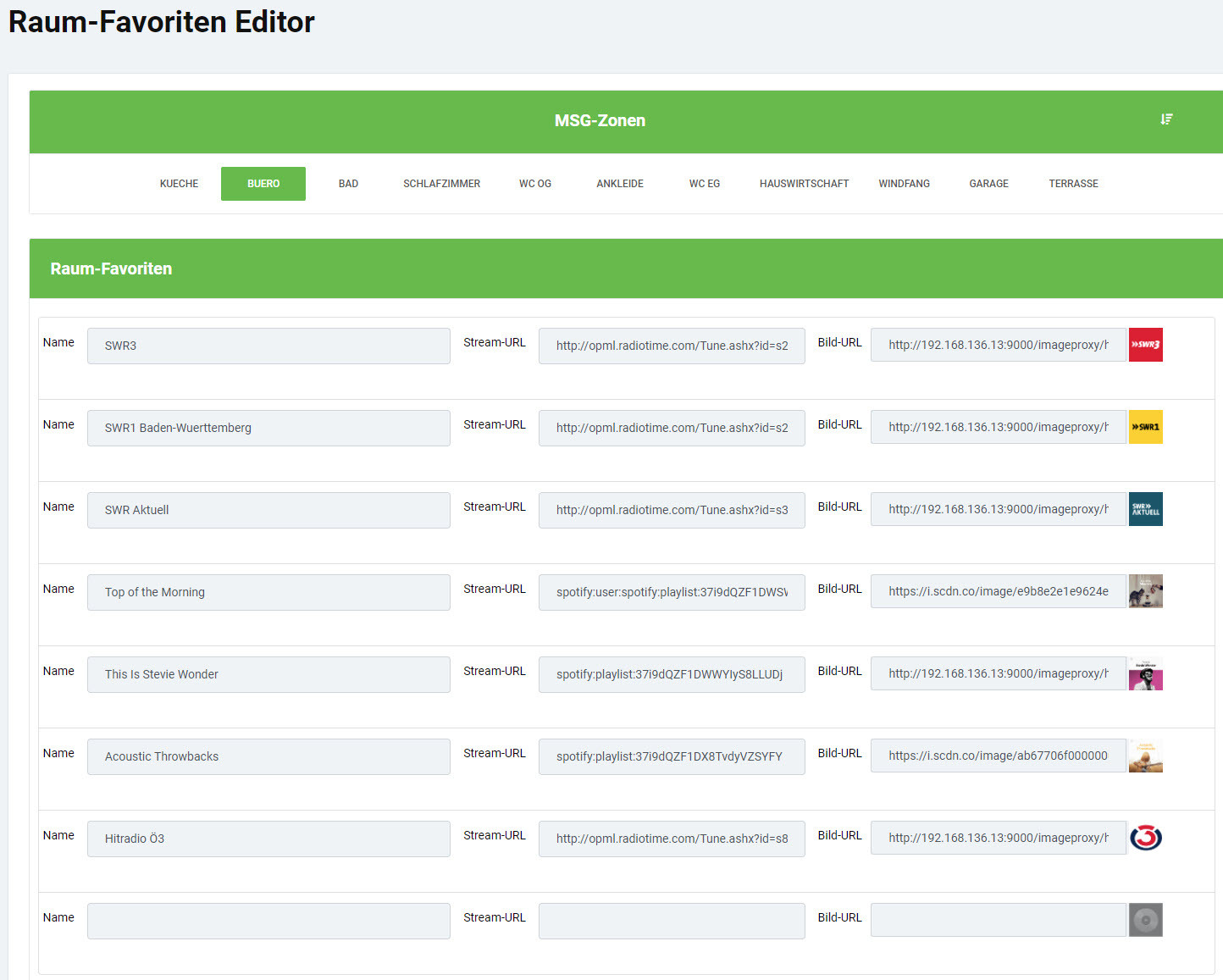Image resolution: width=1223 pixels, height=980 pixels.
Task: Select the WC EG zone tab
Action: click(x=705, y=184)
